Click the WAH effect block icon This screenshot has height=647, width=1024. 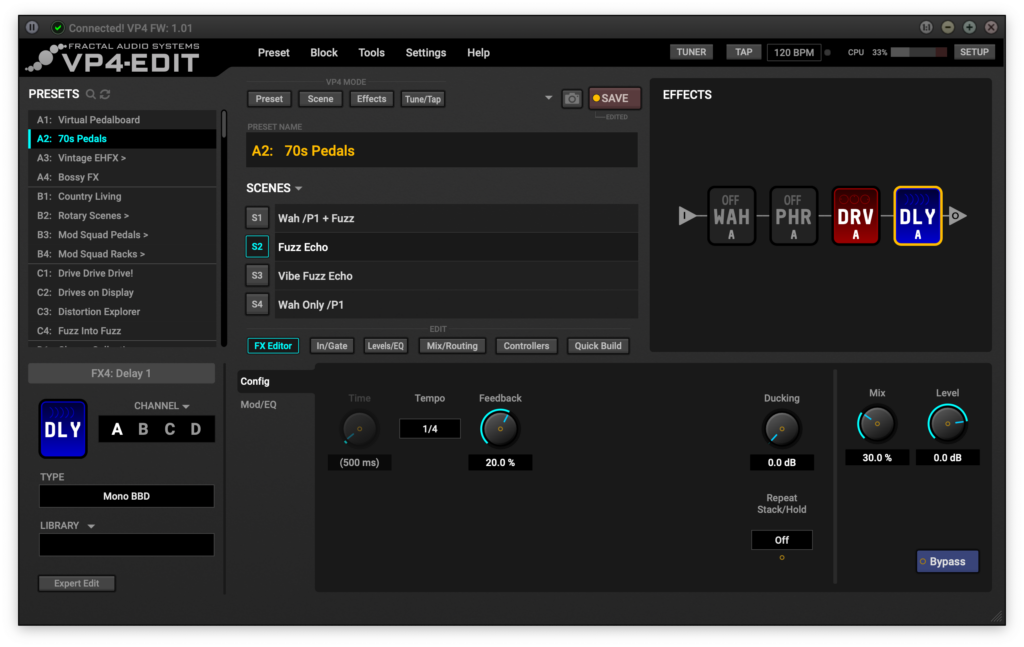(x=731, y=216)
